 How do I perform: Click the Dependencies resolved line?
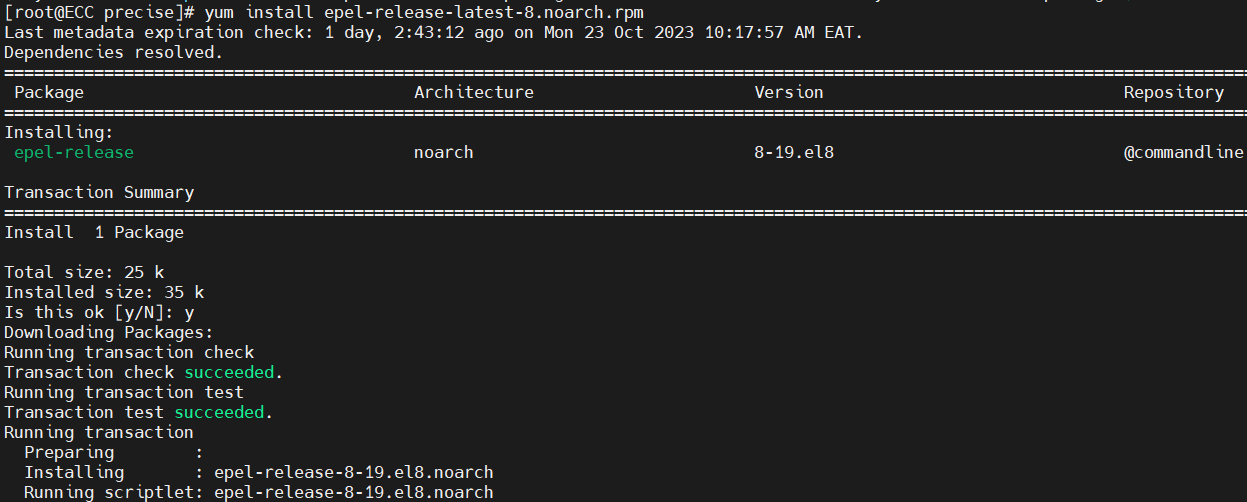[x=114, y=52]
